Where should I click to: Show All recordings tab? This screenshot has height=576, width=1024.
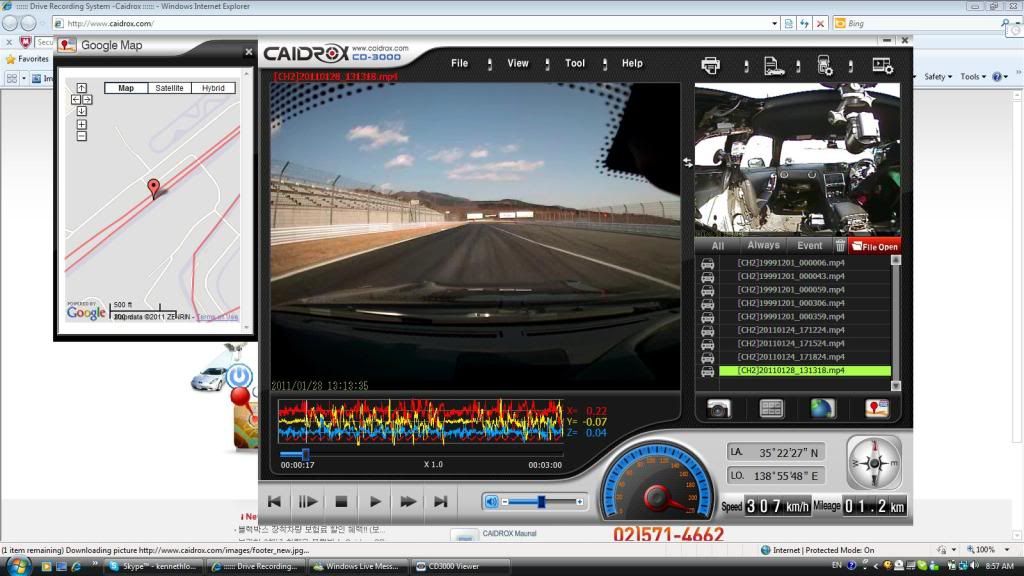click(x=718, y=246)
